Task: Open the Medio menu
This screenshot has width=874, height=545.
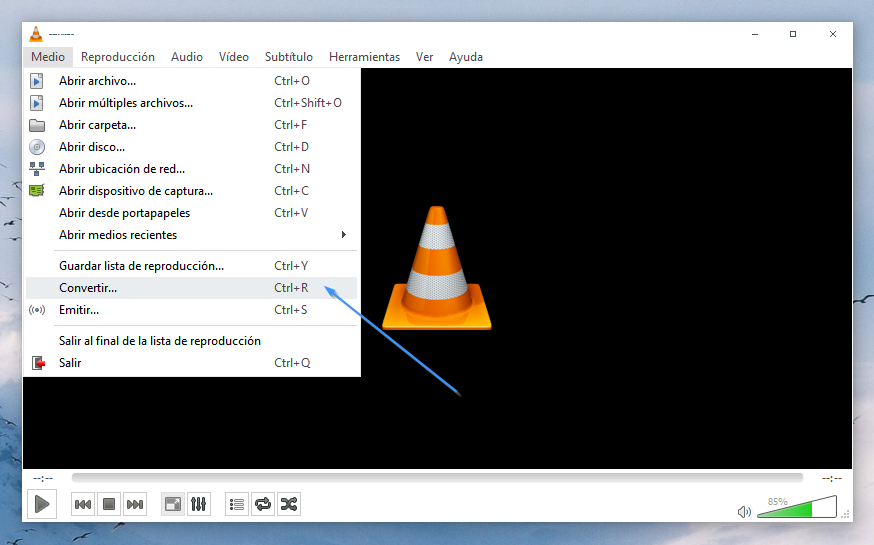Action: click(x=48, y=57)
